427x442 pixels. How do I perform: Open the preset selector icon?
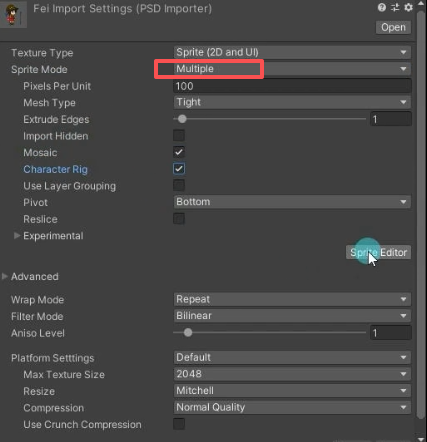point(395,7)
